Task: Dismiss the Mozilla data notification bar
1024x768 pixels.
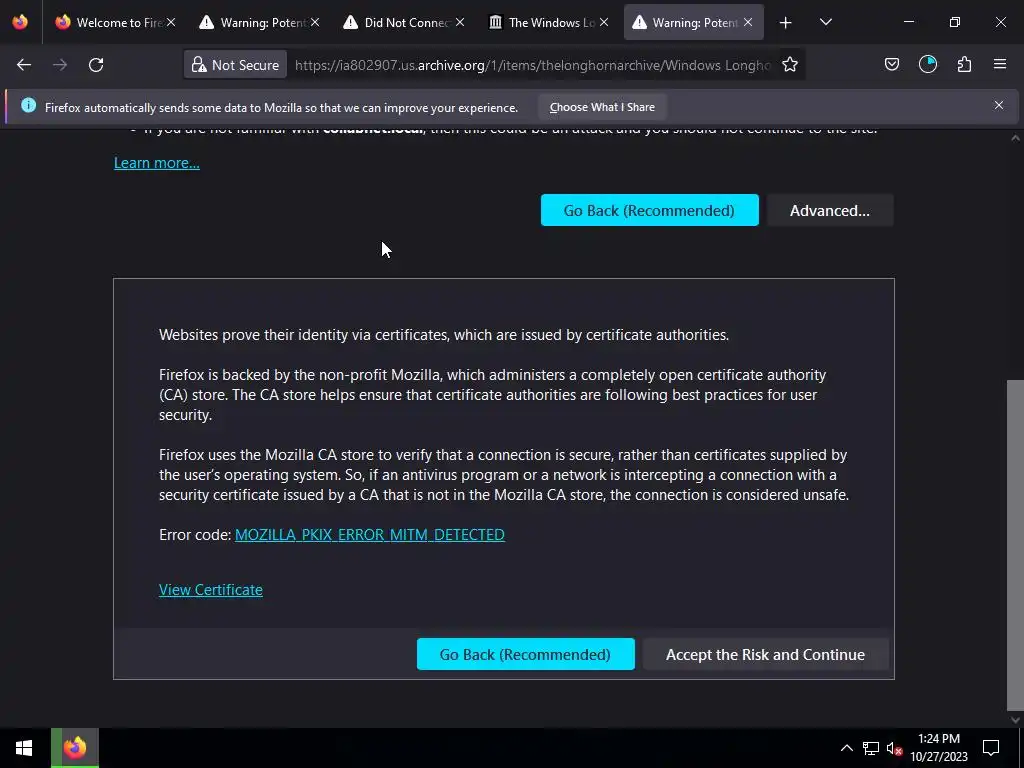Action: coord(999,105)
